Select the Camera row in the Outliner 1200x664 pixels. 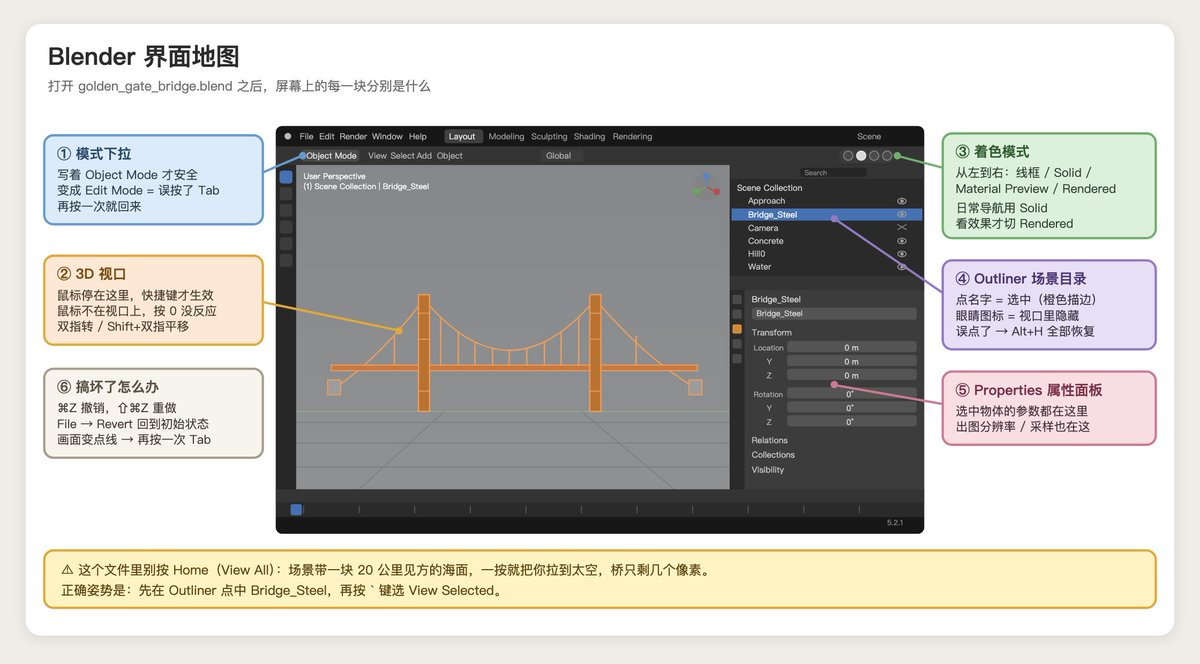coord(827,228)
